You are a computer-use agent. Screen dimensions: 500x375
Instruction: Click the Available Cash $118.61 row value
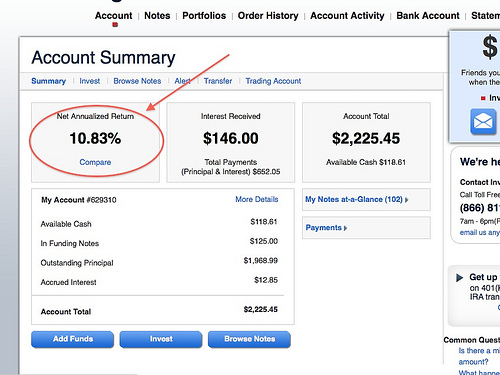click(264, 222)
